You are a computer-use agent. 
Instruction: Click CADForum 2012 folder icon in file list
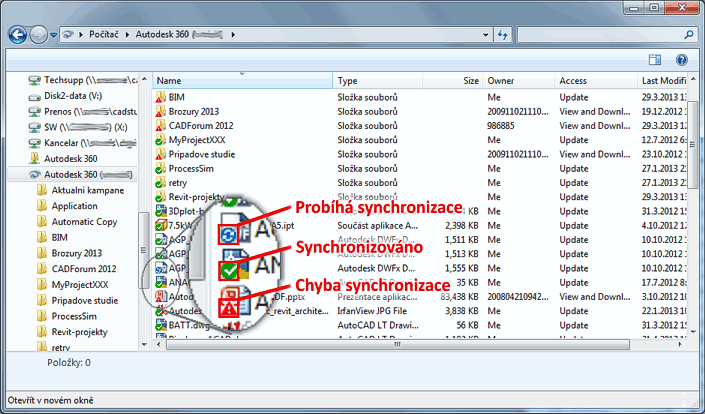[x=160, y=126]
